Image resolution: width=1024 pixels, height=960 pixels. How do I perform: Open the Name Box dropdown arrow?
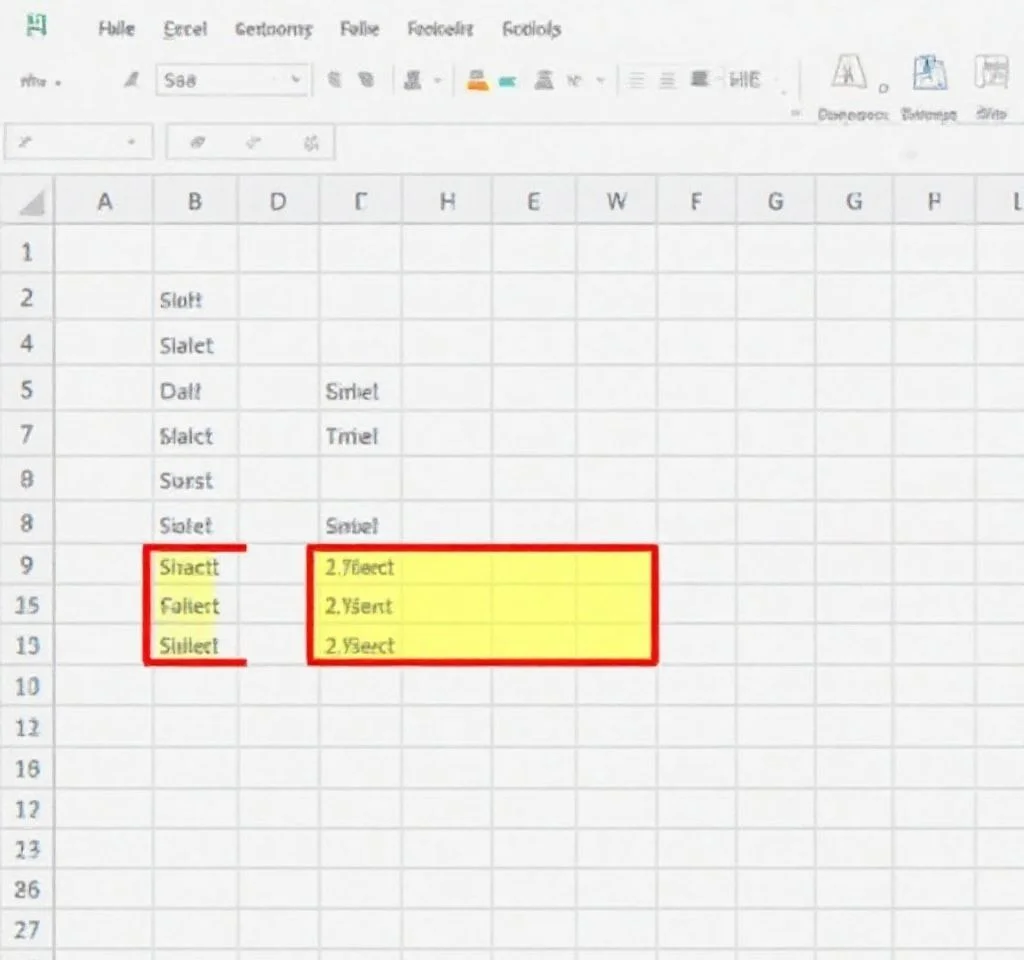(130, 143)
